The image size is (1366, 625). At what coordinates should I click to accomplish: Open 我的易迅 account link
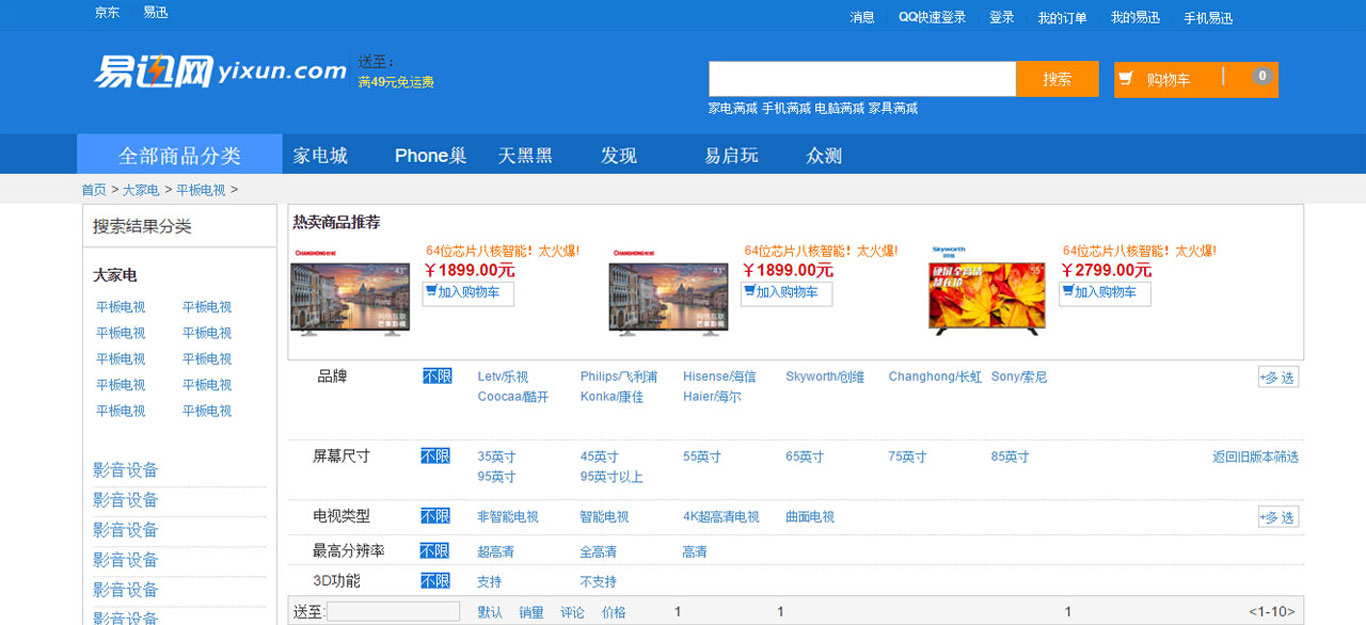pos(1135,17)
